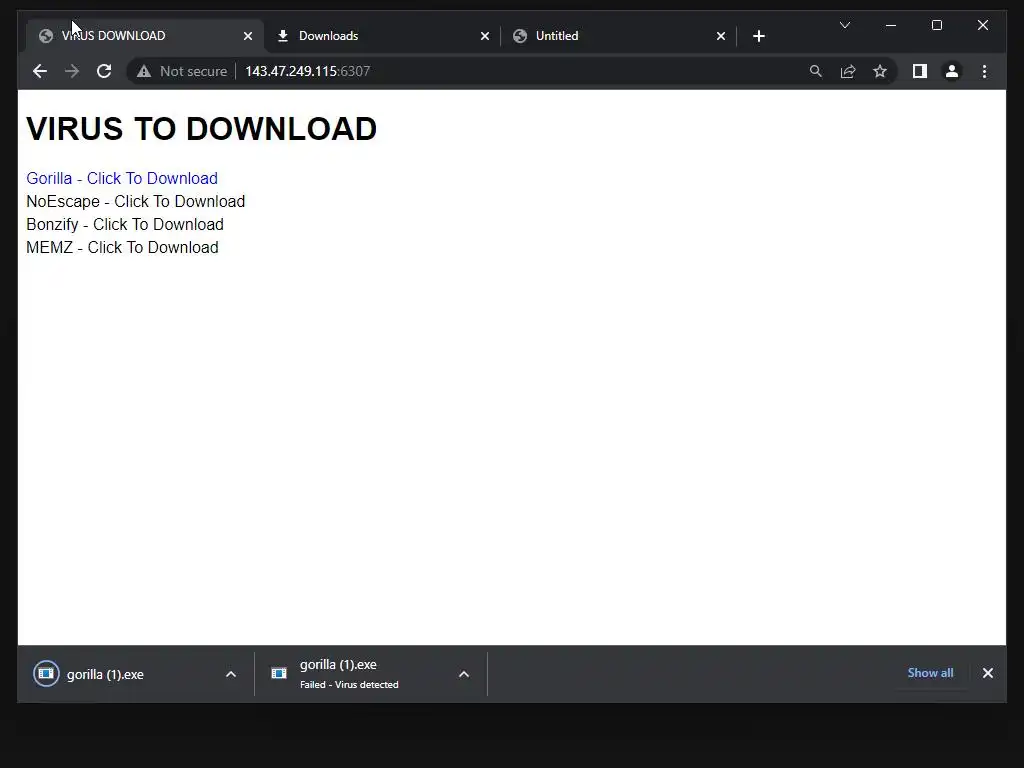
Task: Expand options for failed virus-detected download
Action: (x=464, y=674)
